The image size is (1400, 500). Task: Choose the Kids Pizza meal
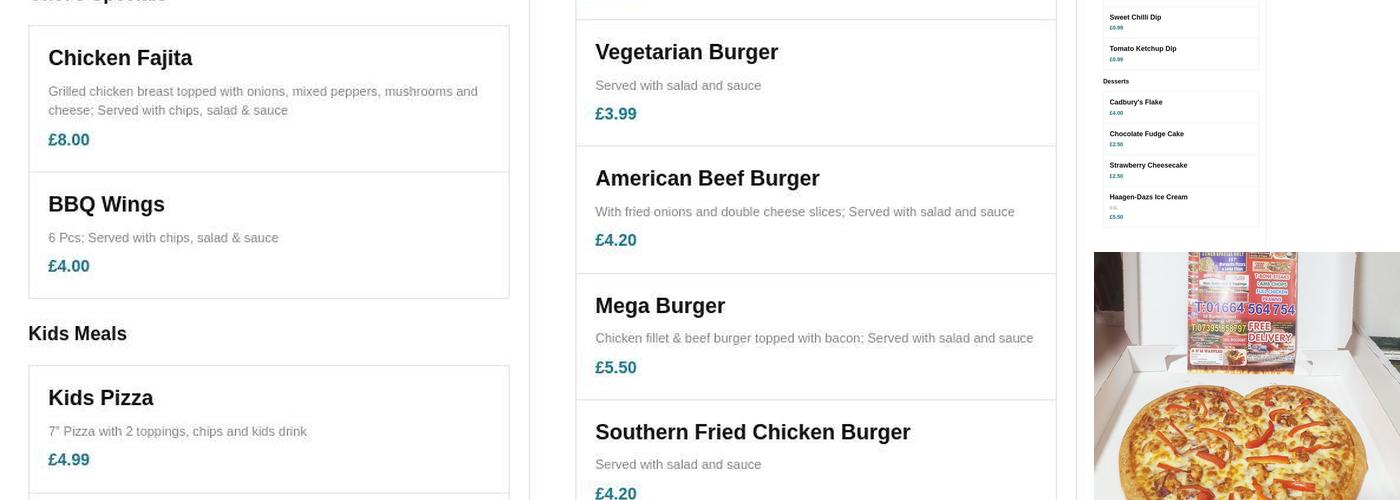click(100, 398)
